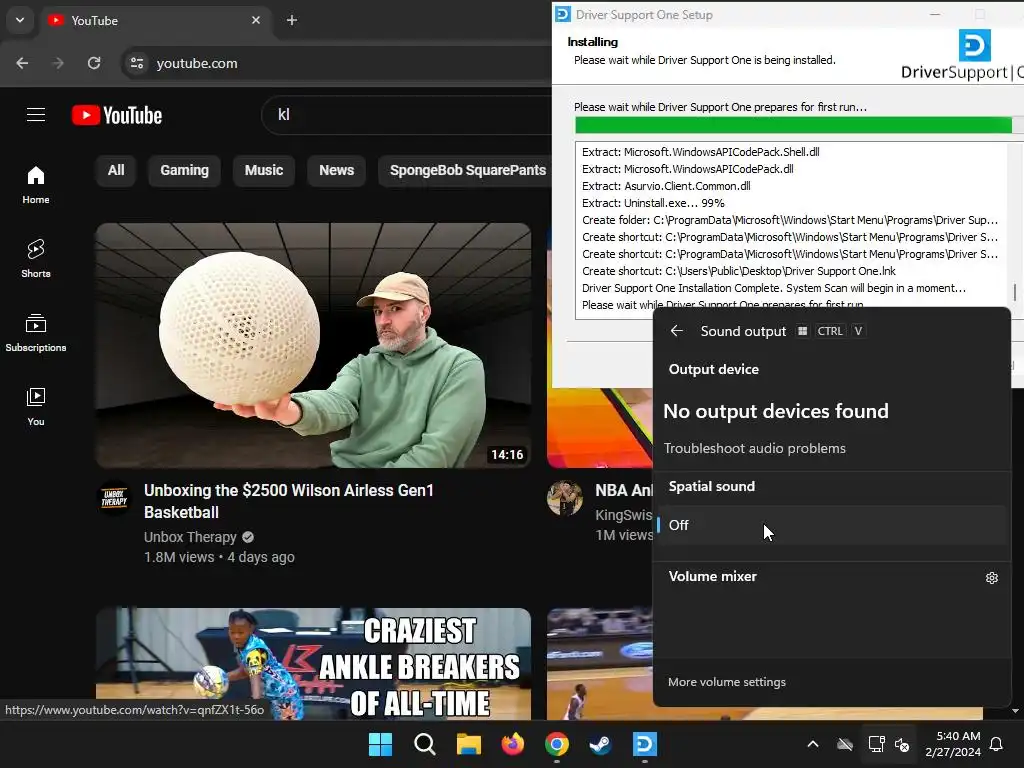Select the News filter chip

pyautogui.click(x=336, y=170)
